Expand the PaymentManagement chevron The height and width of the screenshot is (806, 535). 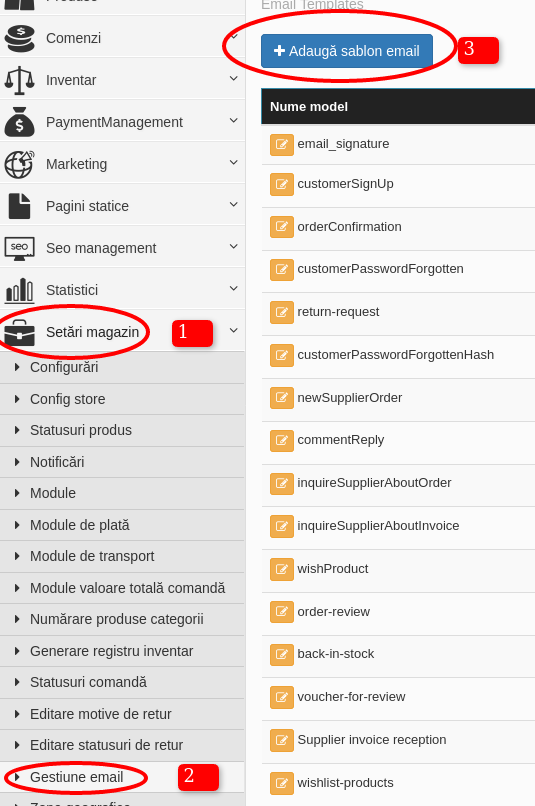[234, 121]
